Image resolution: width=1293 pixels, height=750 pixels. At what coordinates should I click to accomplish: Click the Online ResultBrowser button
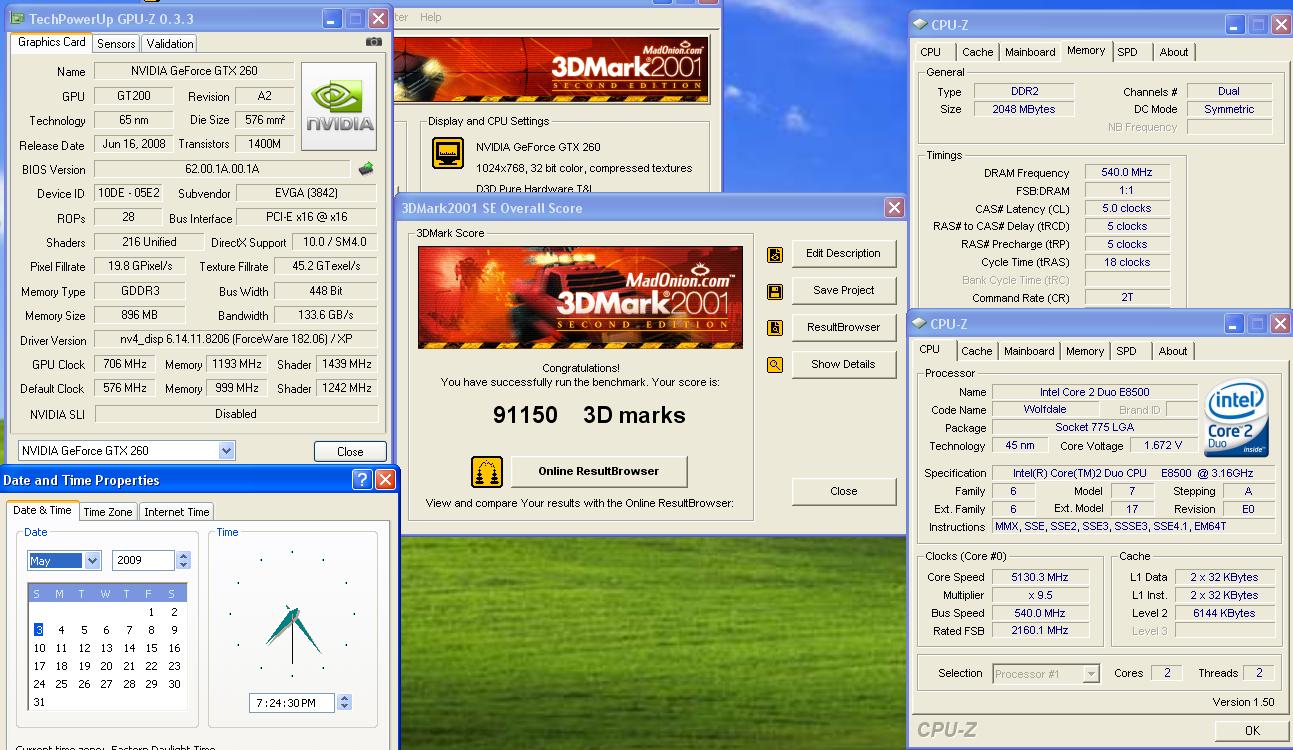599,472
